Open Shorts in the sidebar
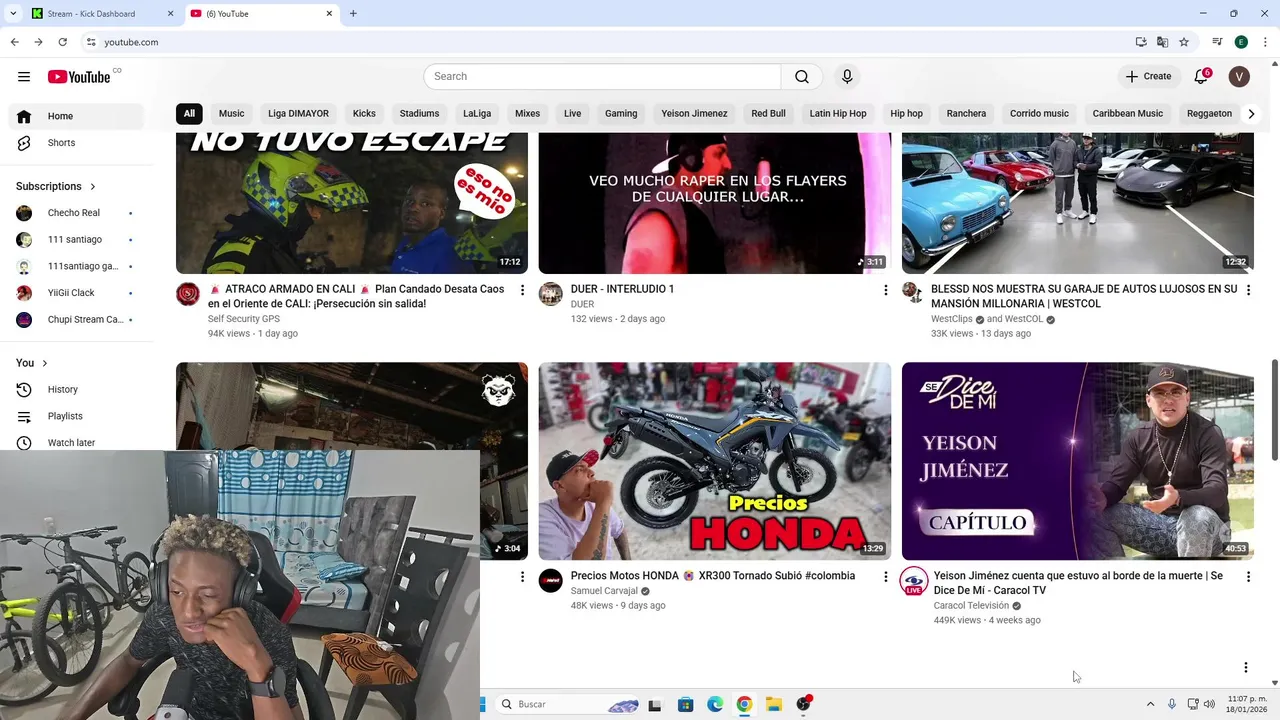 tap(76, 143)
